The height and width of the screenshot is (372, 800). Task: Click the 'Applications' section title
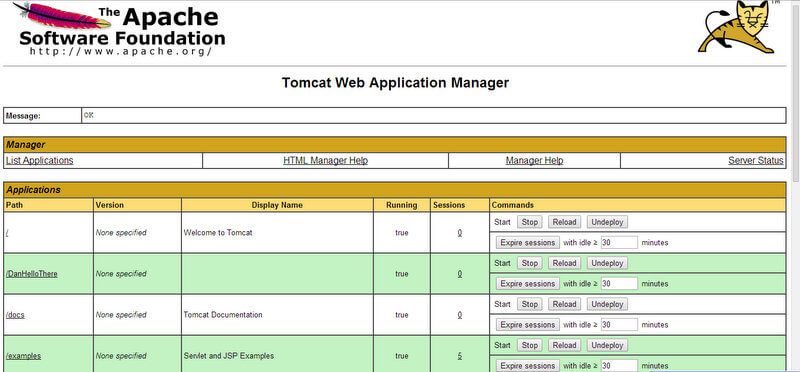tap(33, 190)
